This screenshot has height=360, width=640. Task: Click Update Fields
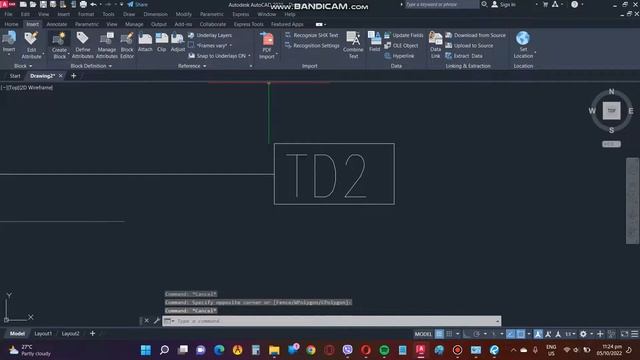pos(404,35)
